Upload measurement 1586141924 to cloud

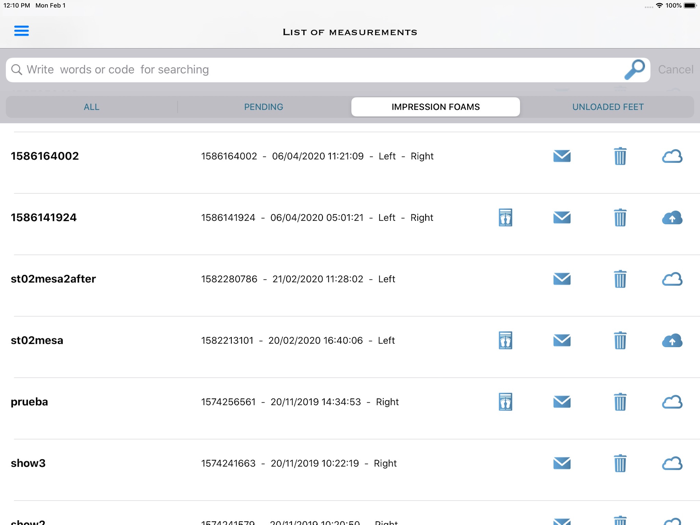pyautogui.click(x=672, y=217)
